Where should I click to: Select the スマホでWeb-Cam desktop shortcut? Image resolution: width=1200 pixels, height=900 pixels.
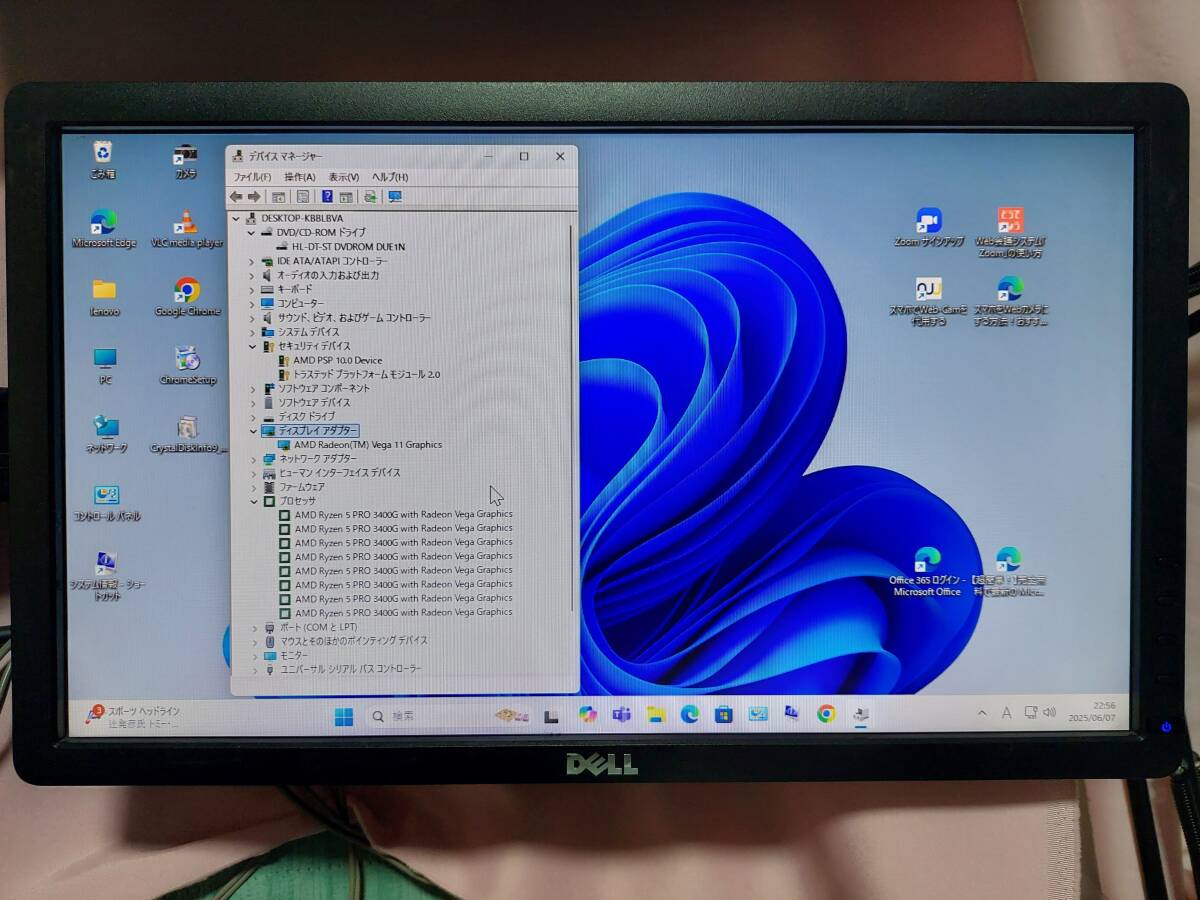tap(929, 302)
